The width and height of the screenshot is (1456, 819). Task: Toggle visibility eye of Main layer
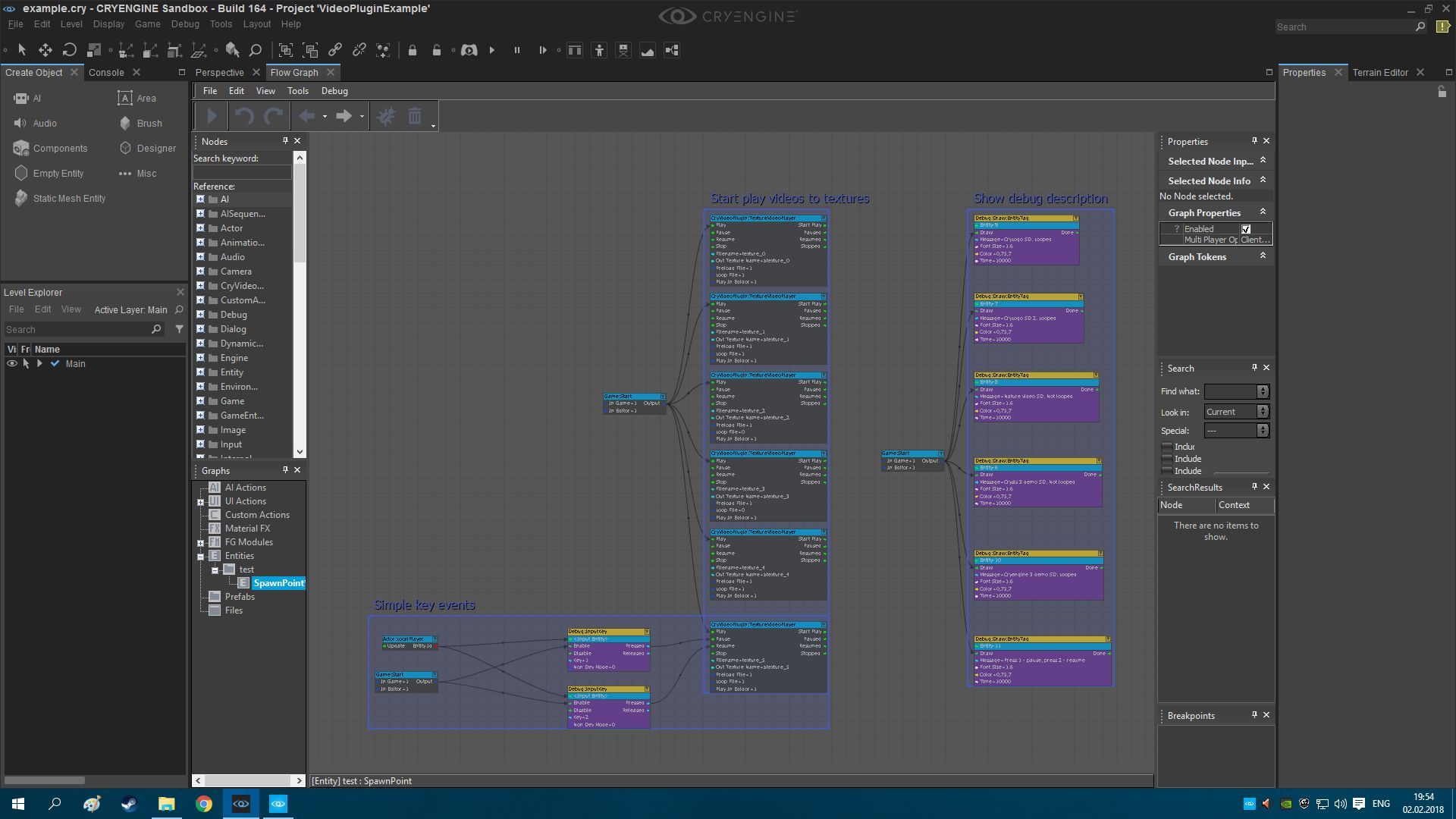(12, 364)
